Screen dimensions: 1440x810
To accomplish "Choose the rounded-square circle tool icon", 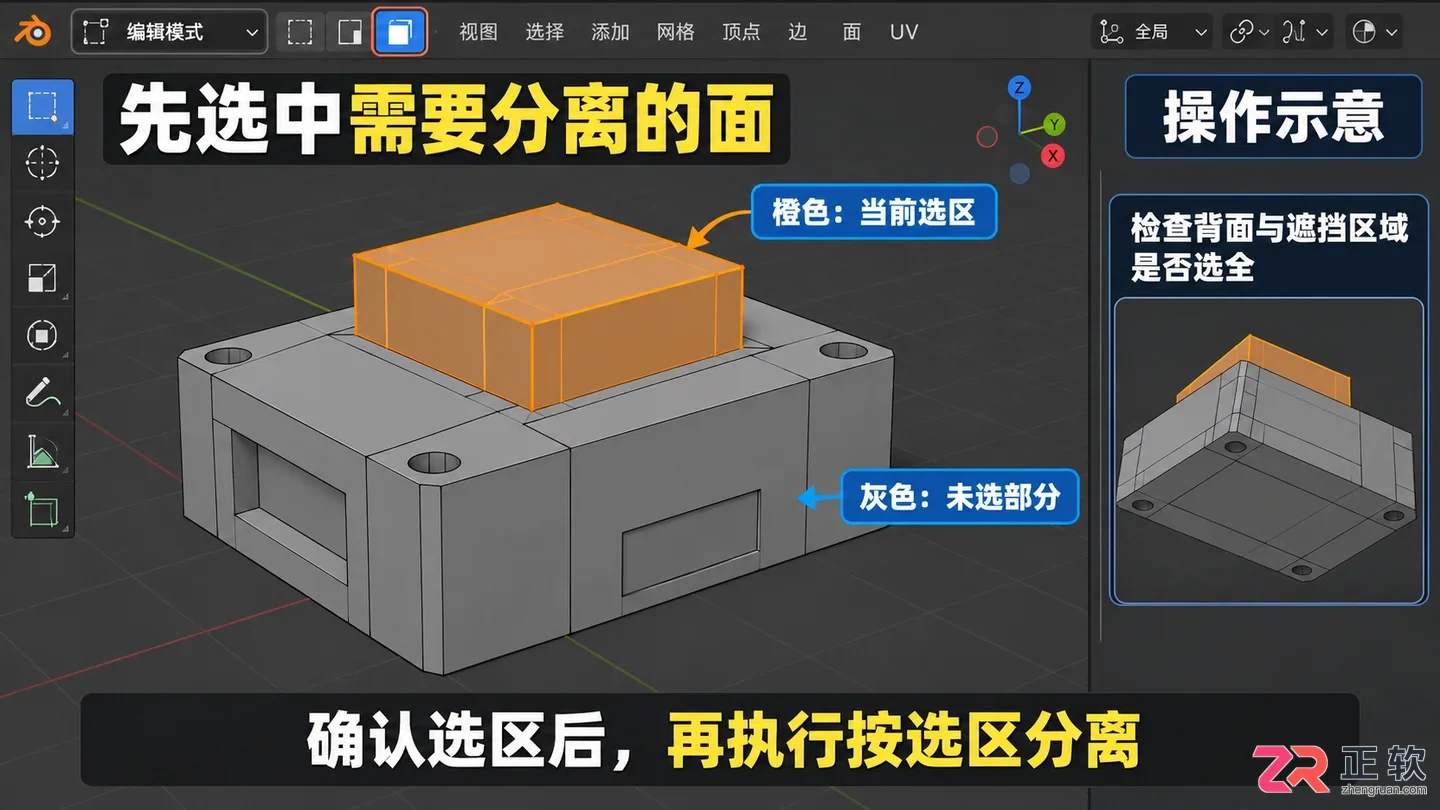I will point(42,335).
